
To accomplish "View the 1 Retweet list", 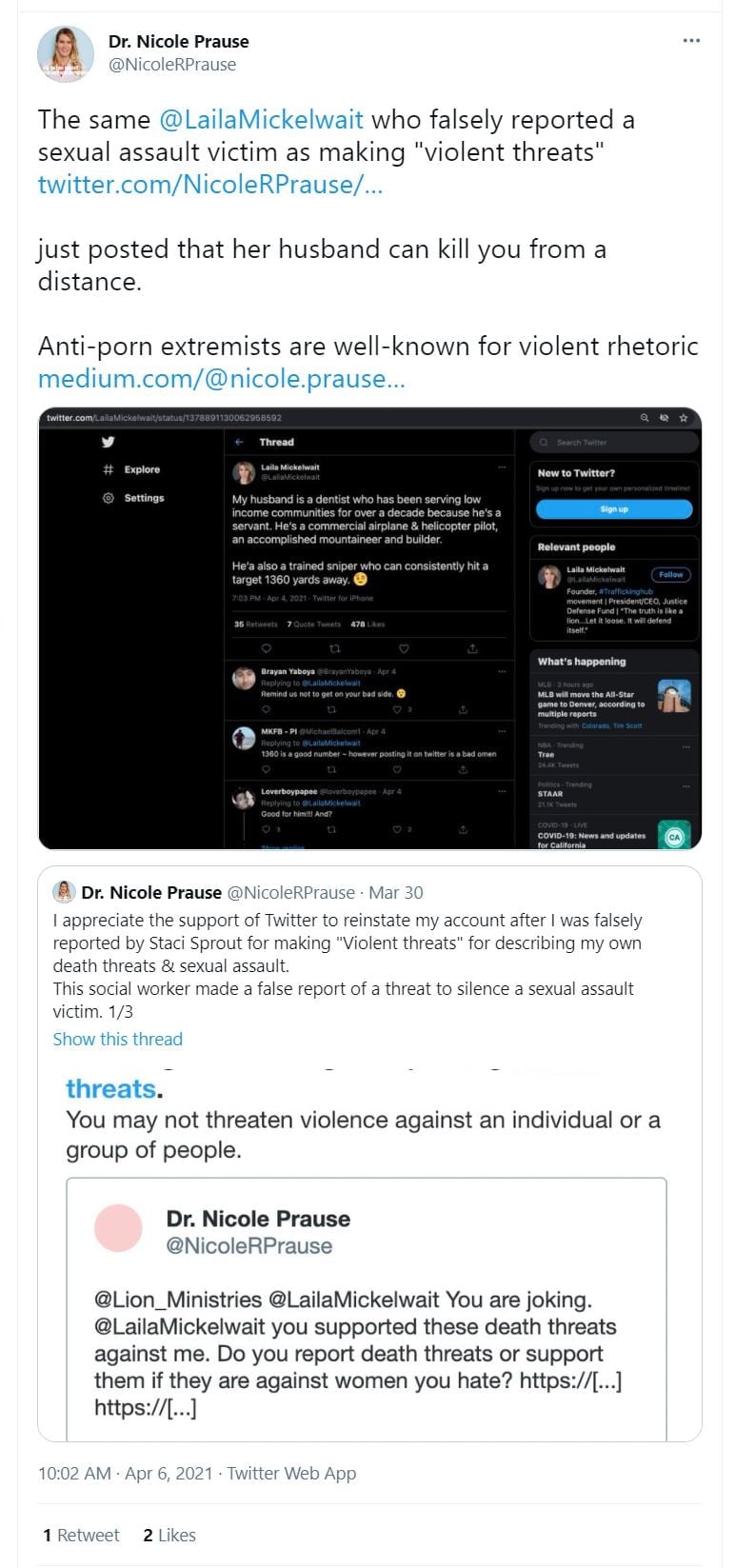I will (81, 1535).
